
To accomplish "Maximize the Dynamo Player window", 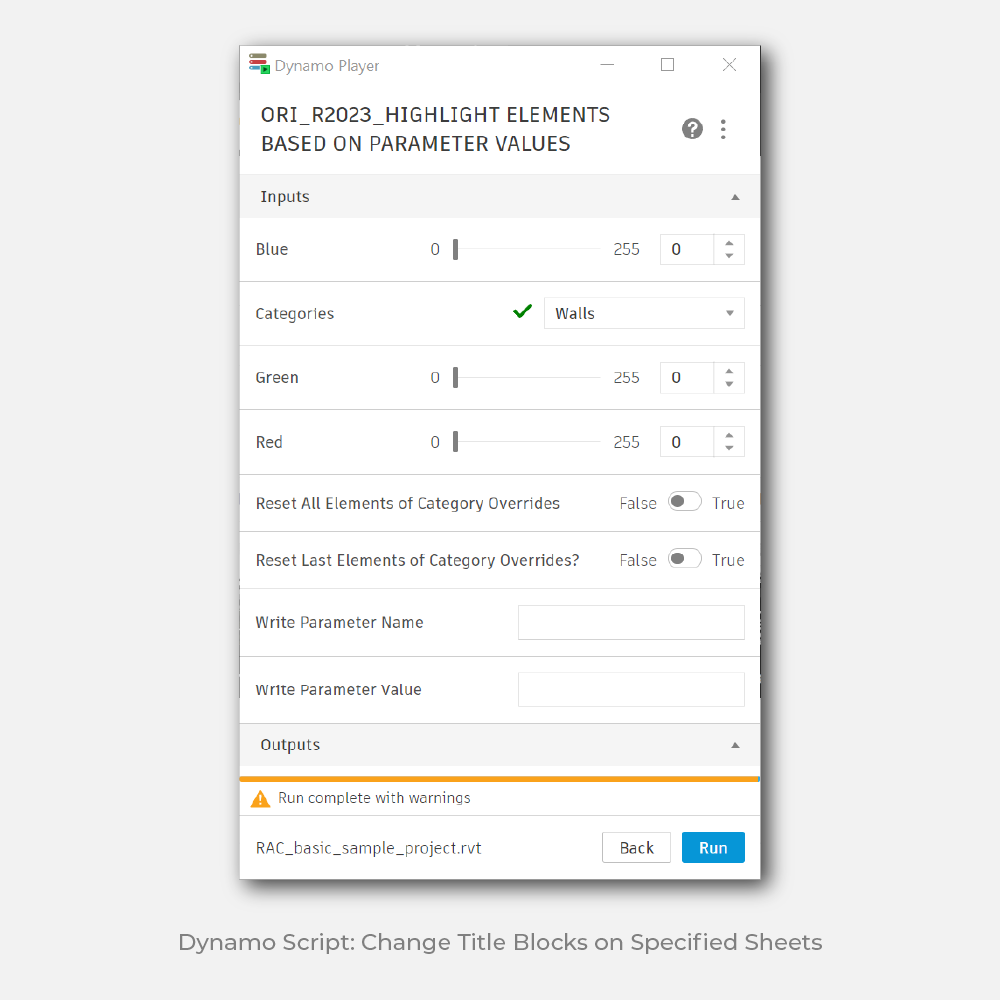I will coord(667,64).
